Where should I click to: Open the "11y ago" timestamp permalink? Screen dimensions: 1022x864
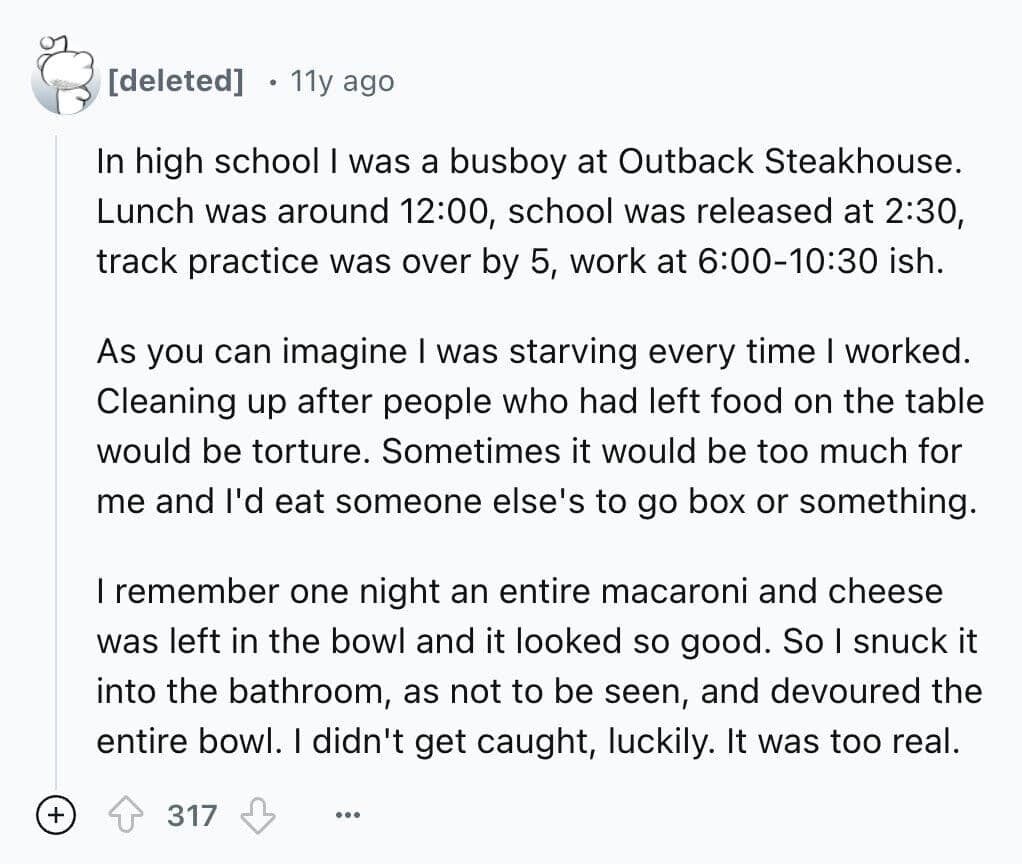point(341,81)
